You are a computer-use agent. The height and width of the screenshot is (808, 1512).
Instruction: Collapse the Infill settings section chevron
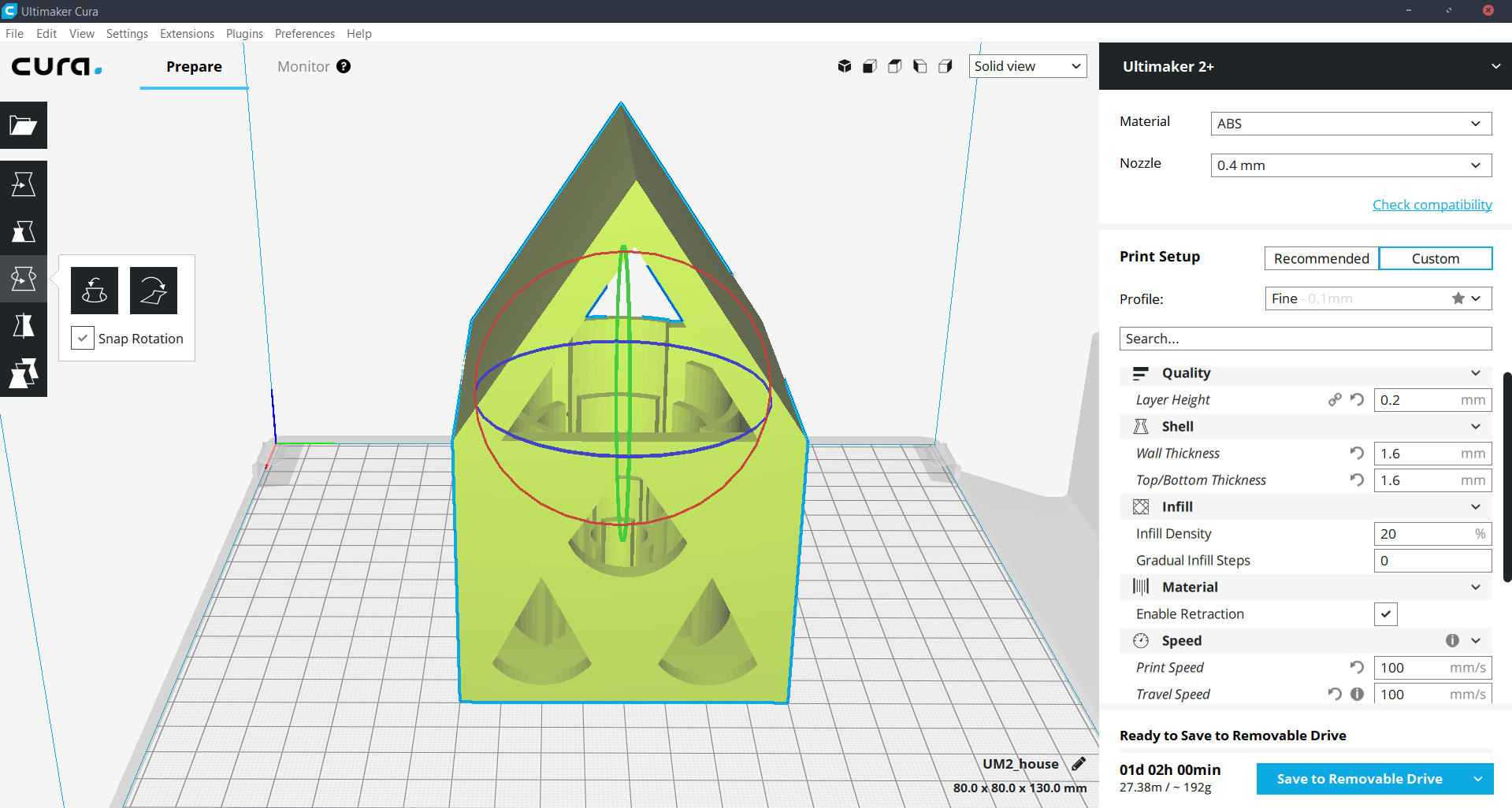coord(1476,507)
